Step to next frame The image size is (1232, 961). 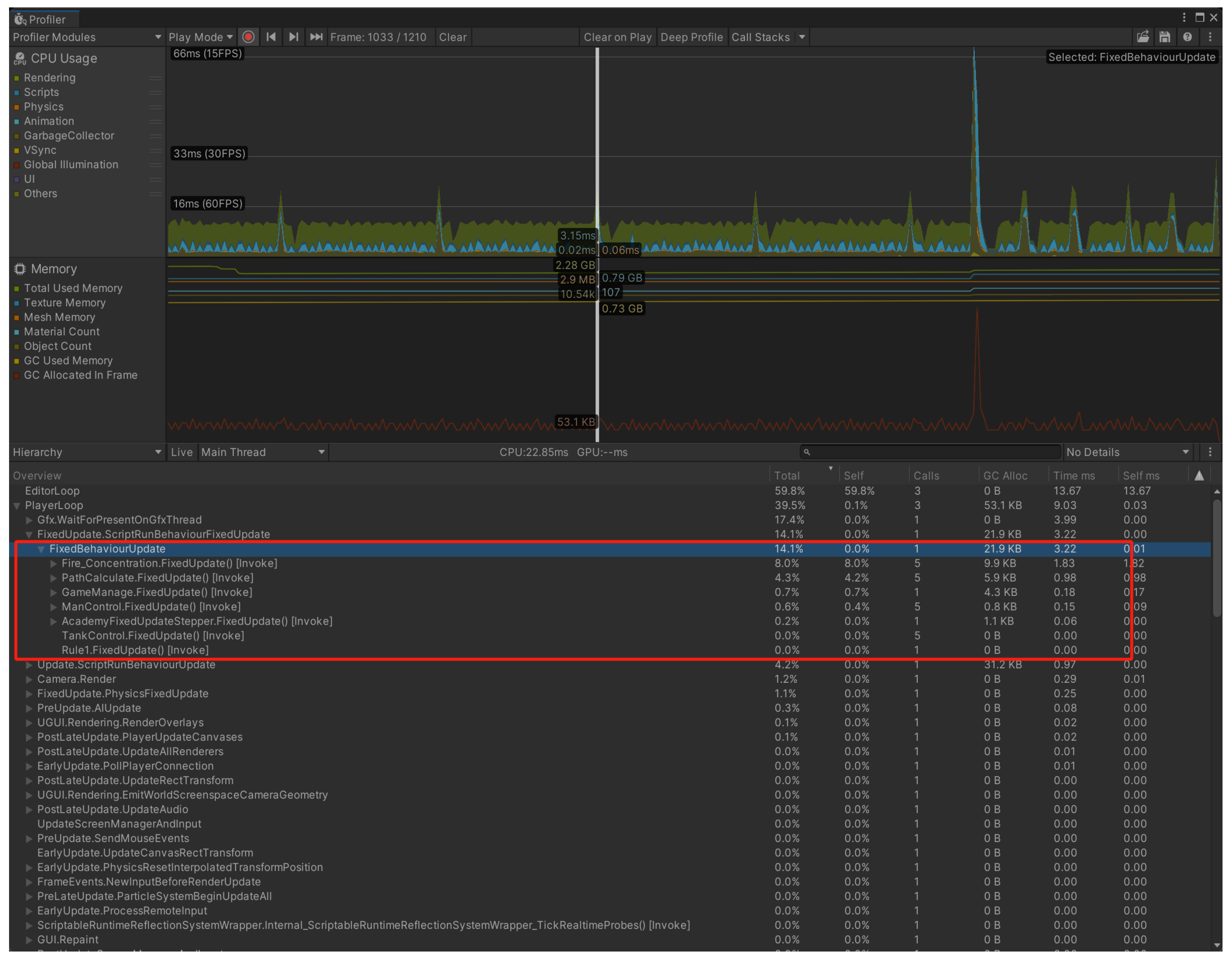293,37
